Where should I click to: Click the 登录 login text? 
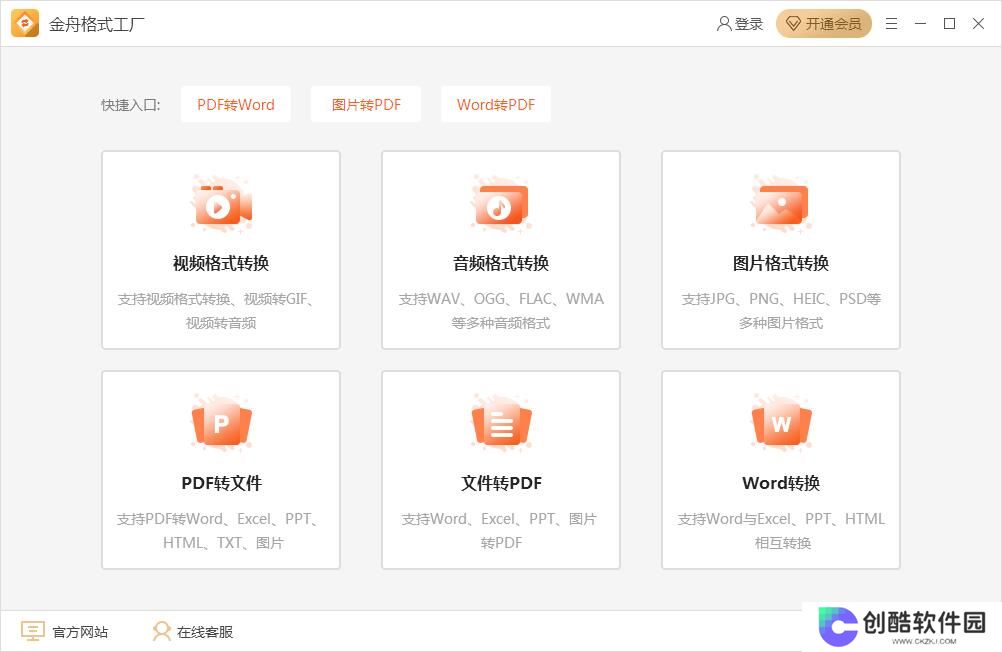click(748, 24)
